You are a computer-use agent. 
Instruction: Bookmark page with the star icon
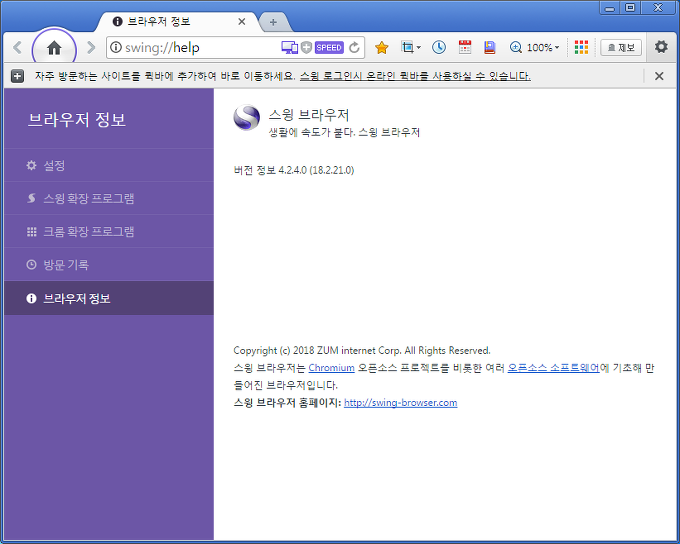(382, 47)
